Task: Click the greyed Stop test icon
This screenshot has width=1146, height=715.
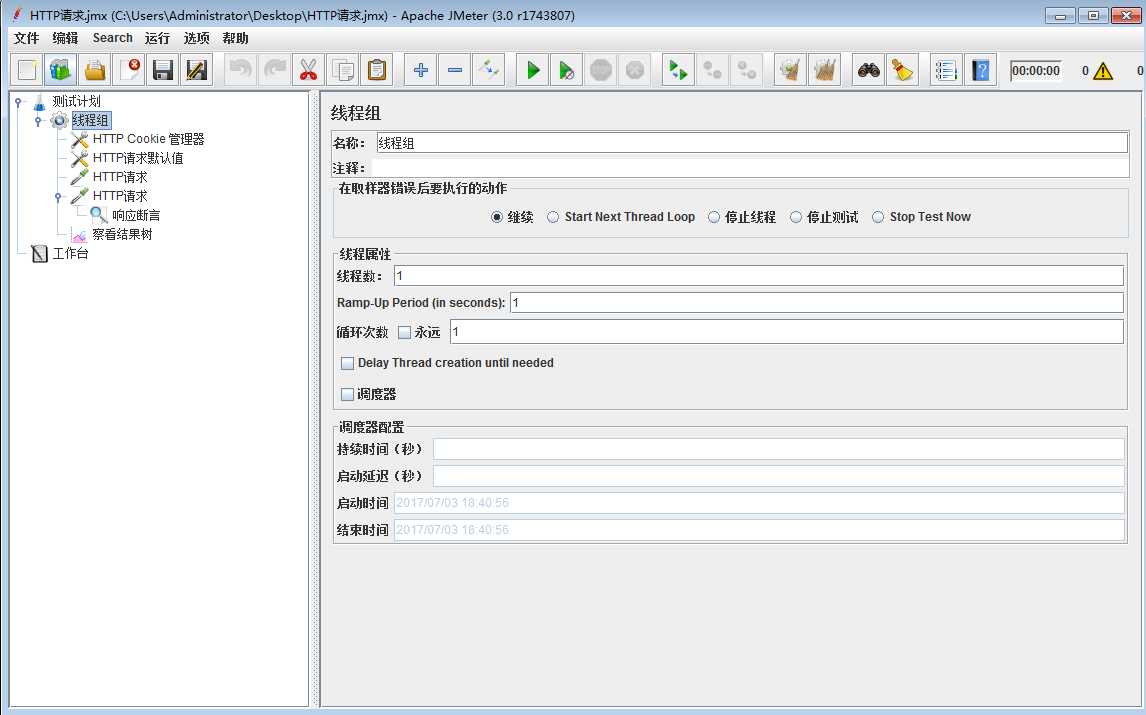Action: (601, 70)
